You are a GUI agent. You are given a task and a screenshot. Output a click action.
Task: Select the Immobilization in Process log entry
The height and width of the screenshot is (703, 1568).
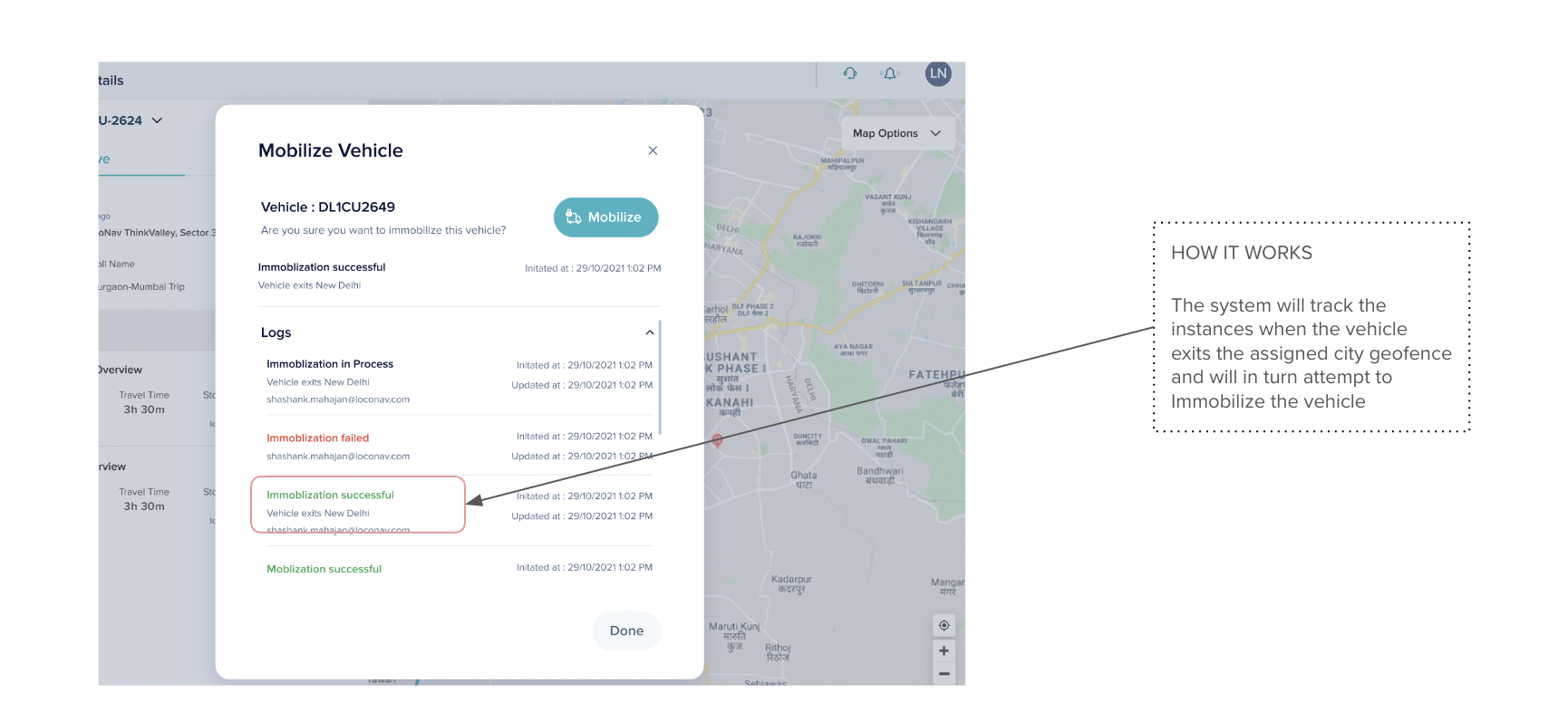pyautogui.click(x=330, y=364)
